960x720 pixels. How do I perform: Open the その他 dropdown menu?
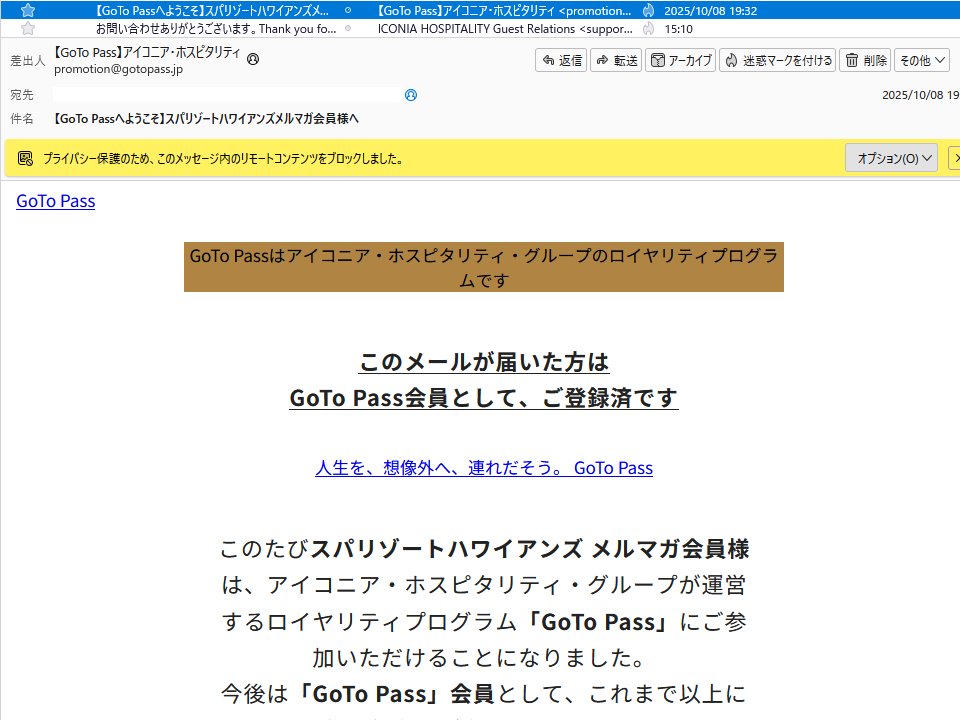[921, 60]
